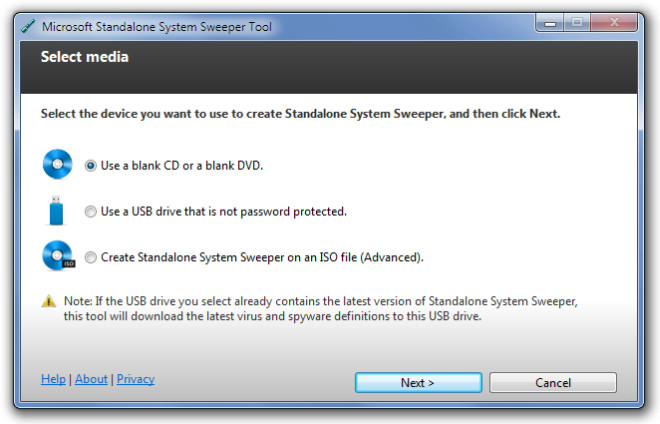Click the maximize button in title bar
The width and height of the screenshot is (660, 424).
pos(577,23)
